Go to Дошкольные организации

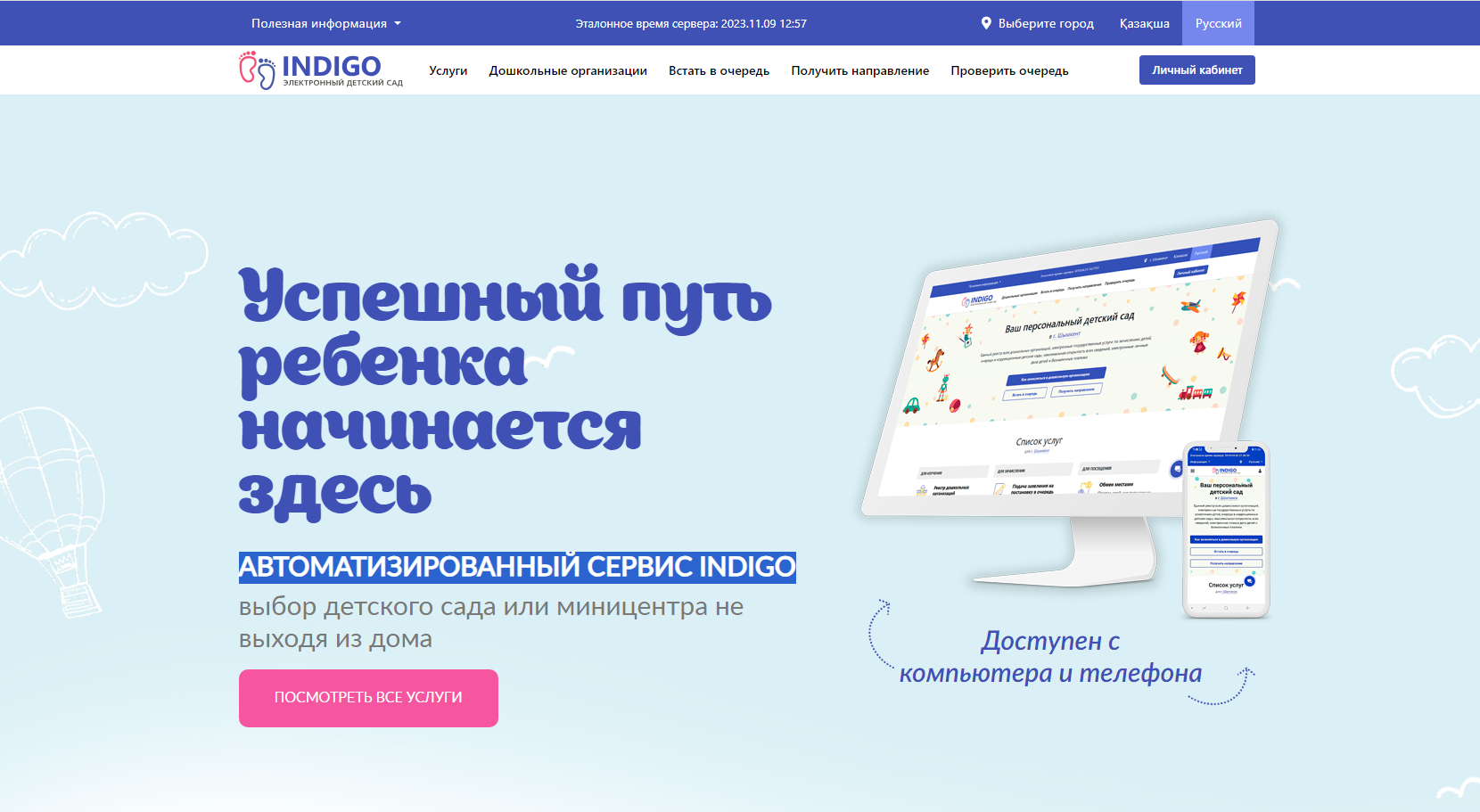coord(568,70)
